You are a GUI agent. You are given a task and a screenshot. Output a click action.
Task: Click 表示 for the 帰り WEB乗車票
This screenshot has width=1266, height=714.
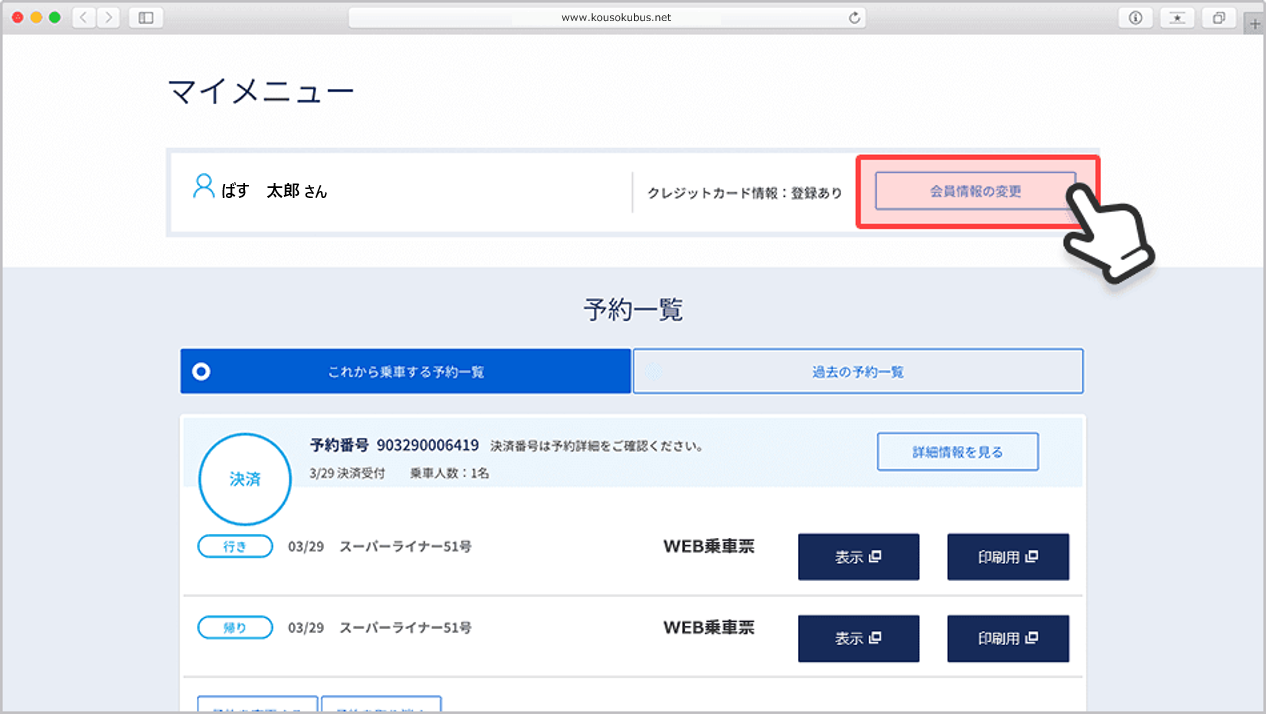(x=858, y=638)
